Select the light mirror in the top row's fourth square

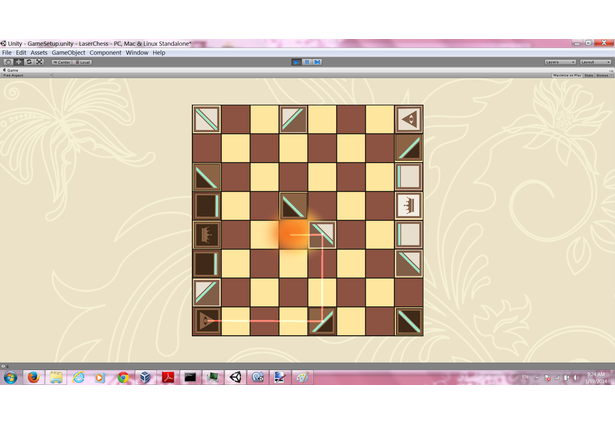tap(293, 119)
